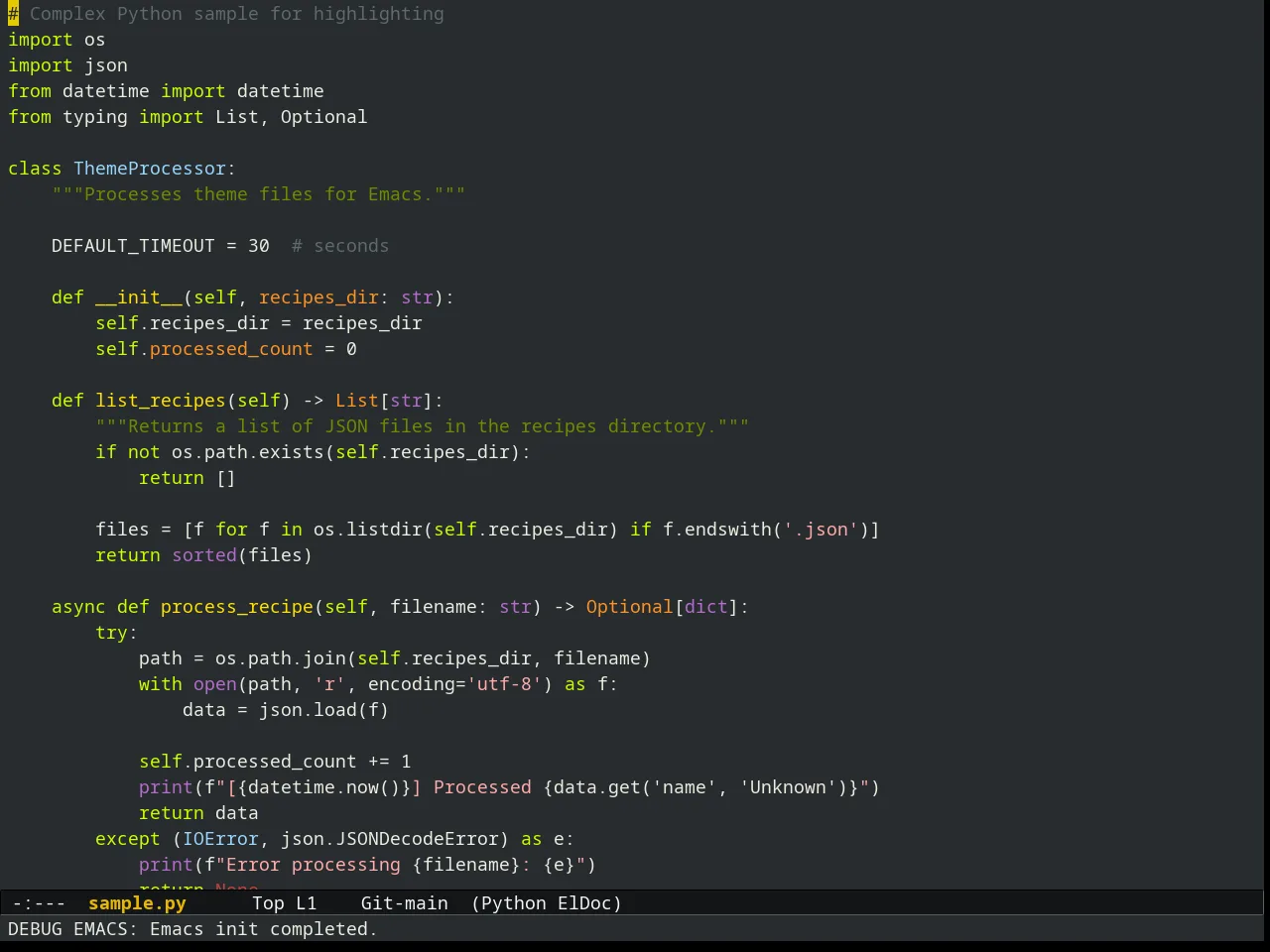Click the L1 line number indicator

[x=306, y=903]
